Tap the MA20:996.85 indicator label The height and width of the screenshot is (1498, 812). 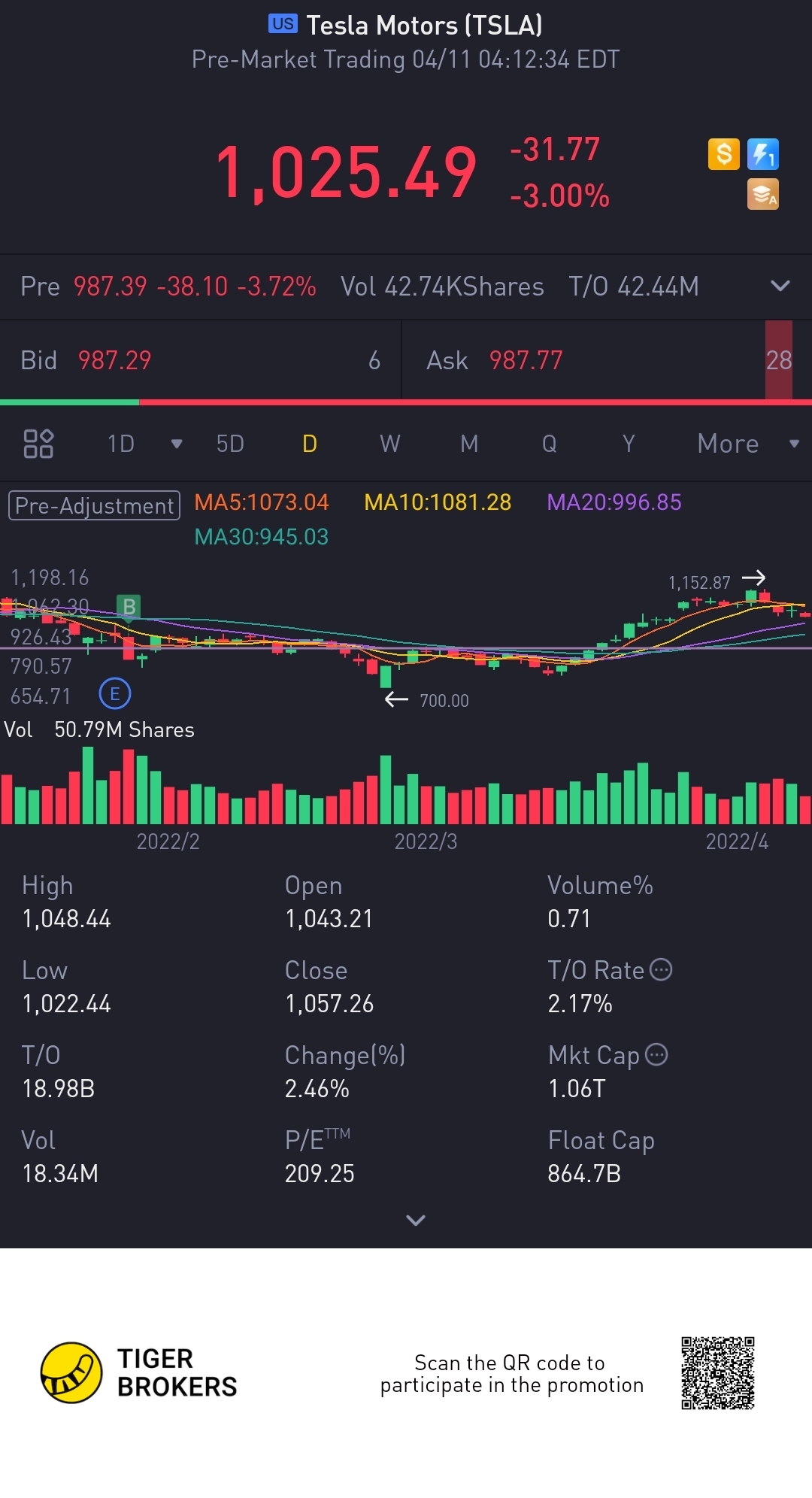(614, 502)
